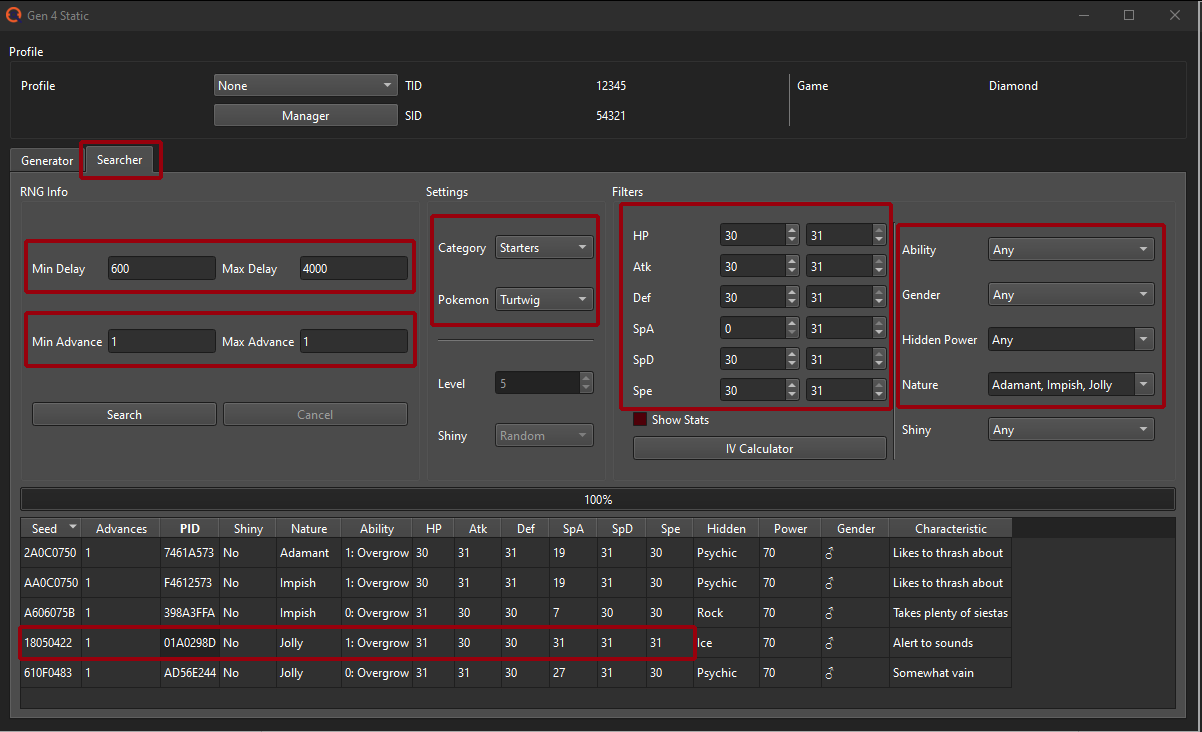Sort results by PID column header
The height and width of the screenshot is (732, 1202).
tap(190, 528)
